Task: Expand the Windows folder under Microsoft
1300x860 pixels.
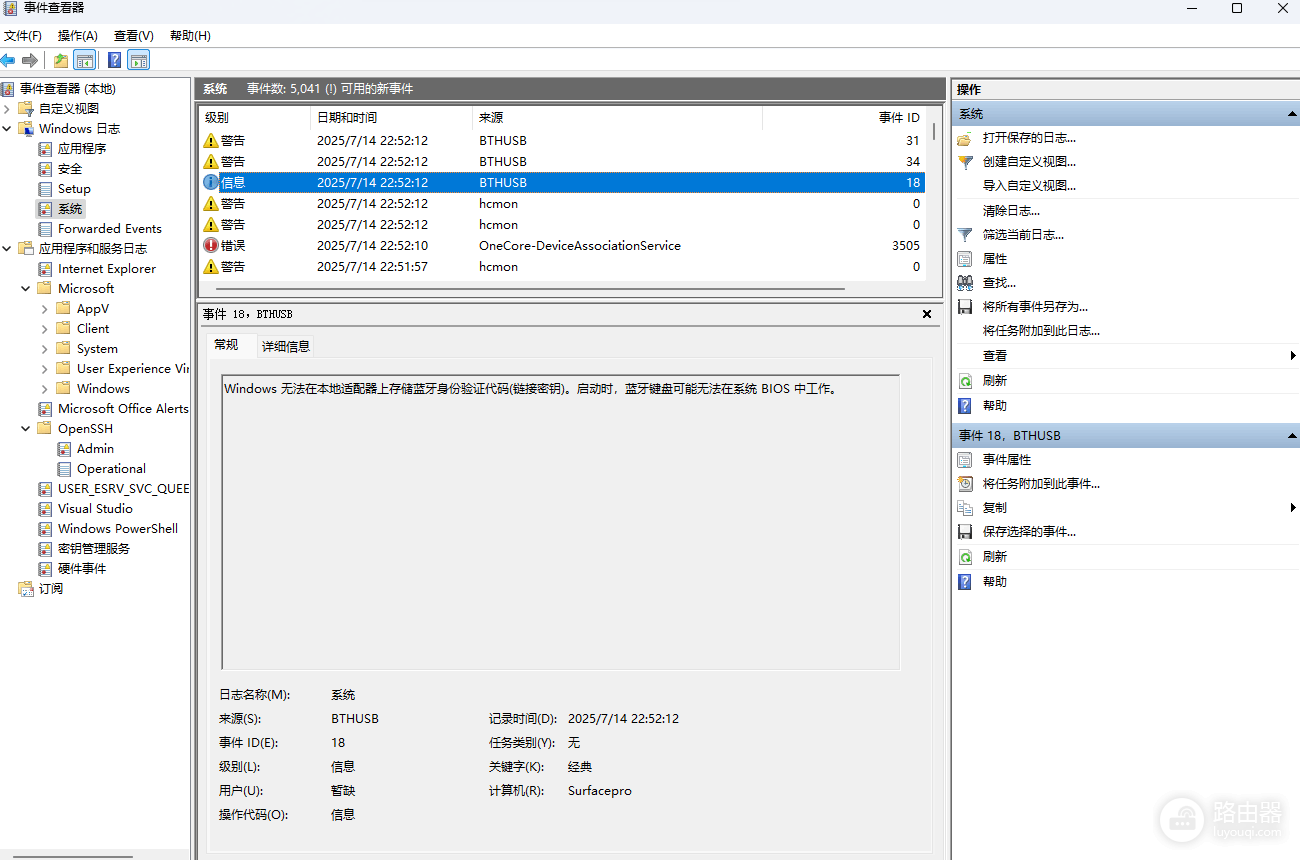Action: tap(45, 389)
